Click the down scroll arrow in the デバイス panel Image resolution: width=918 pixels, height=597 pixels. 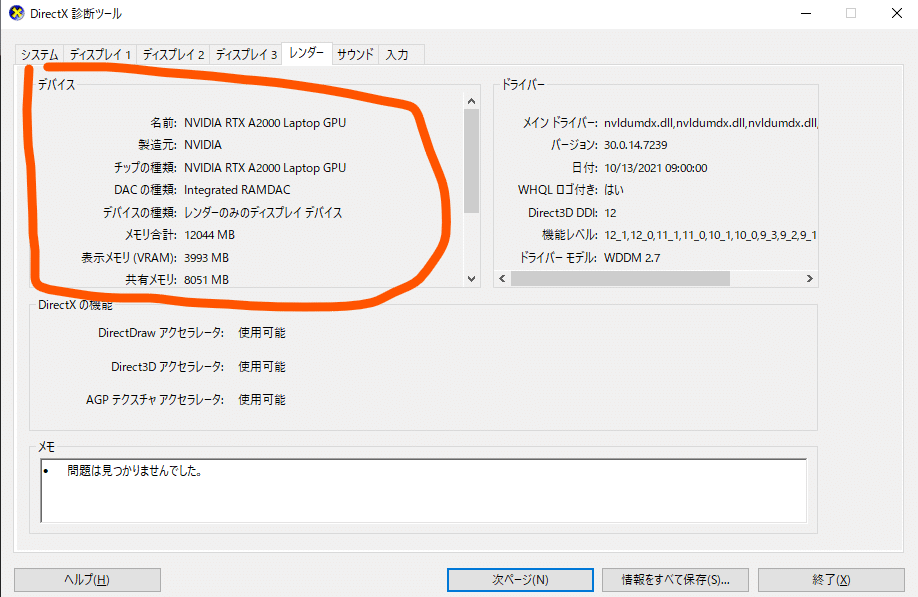[469, 280]
